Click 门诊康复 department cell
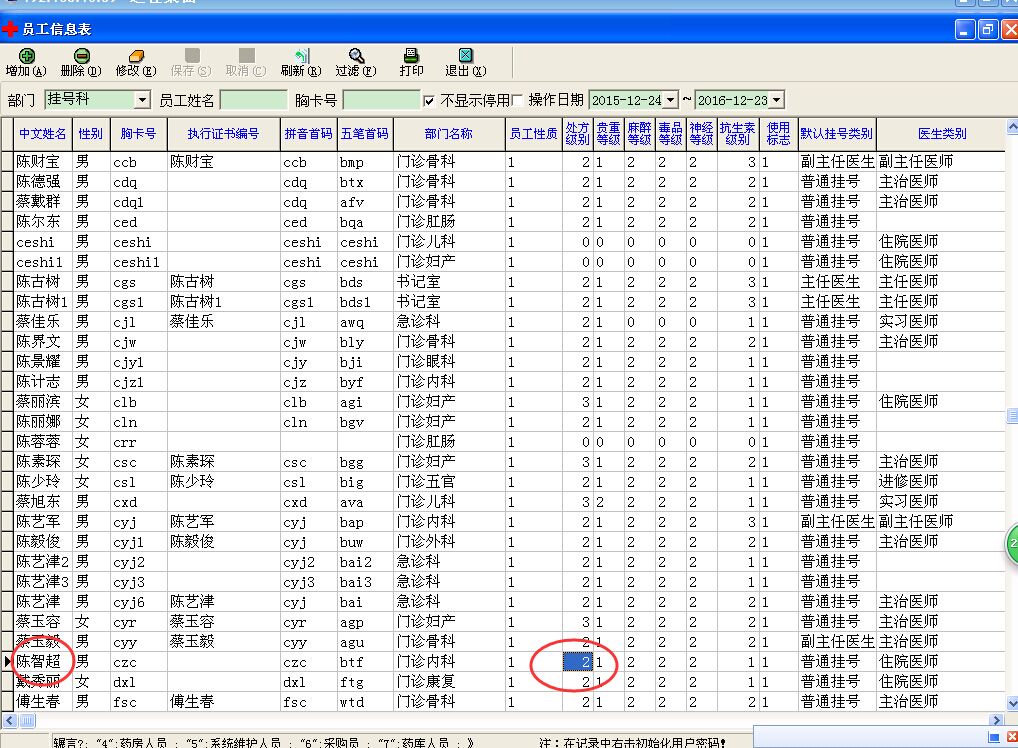This screenshot has height=748, width=1018. pos(449,682)
